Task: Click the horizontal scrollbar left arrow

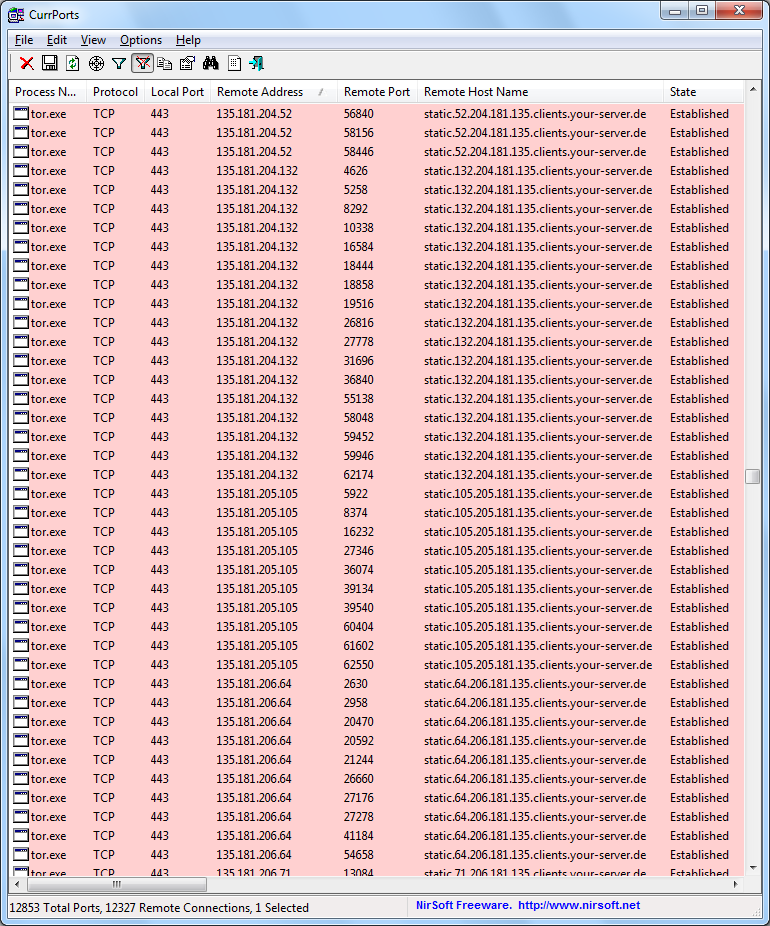Action: coord(17,884)
